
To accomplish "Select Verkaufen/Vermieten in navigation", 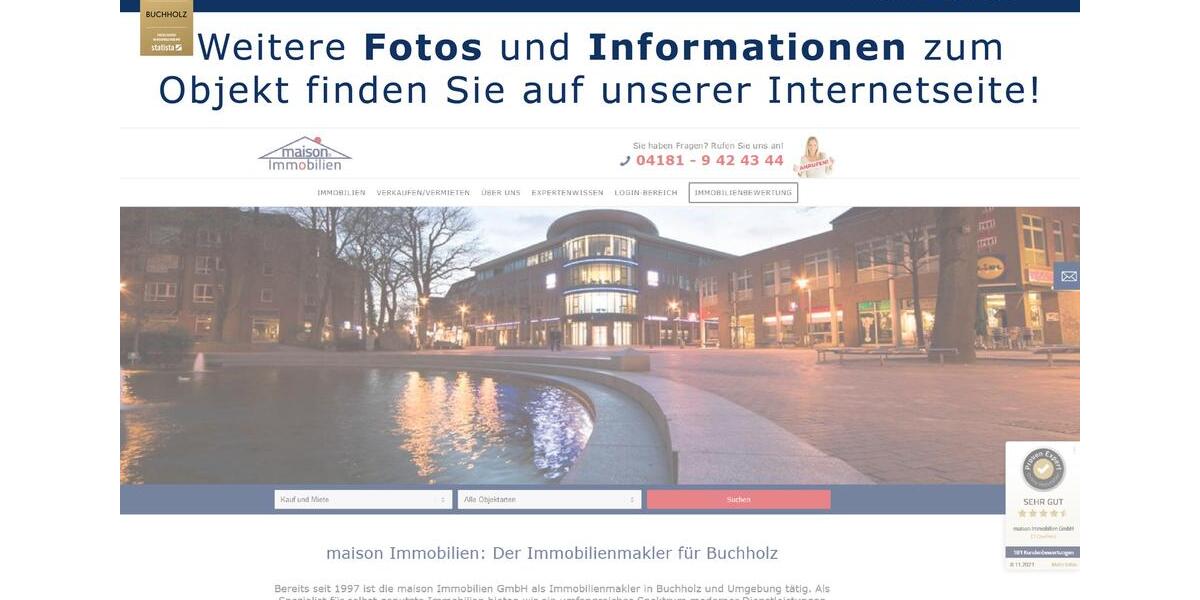I will click(423, 193).
